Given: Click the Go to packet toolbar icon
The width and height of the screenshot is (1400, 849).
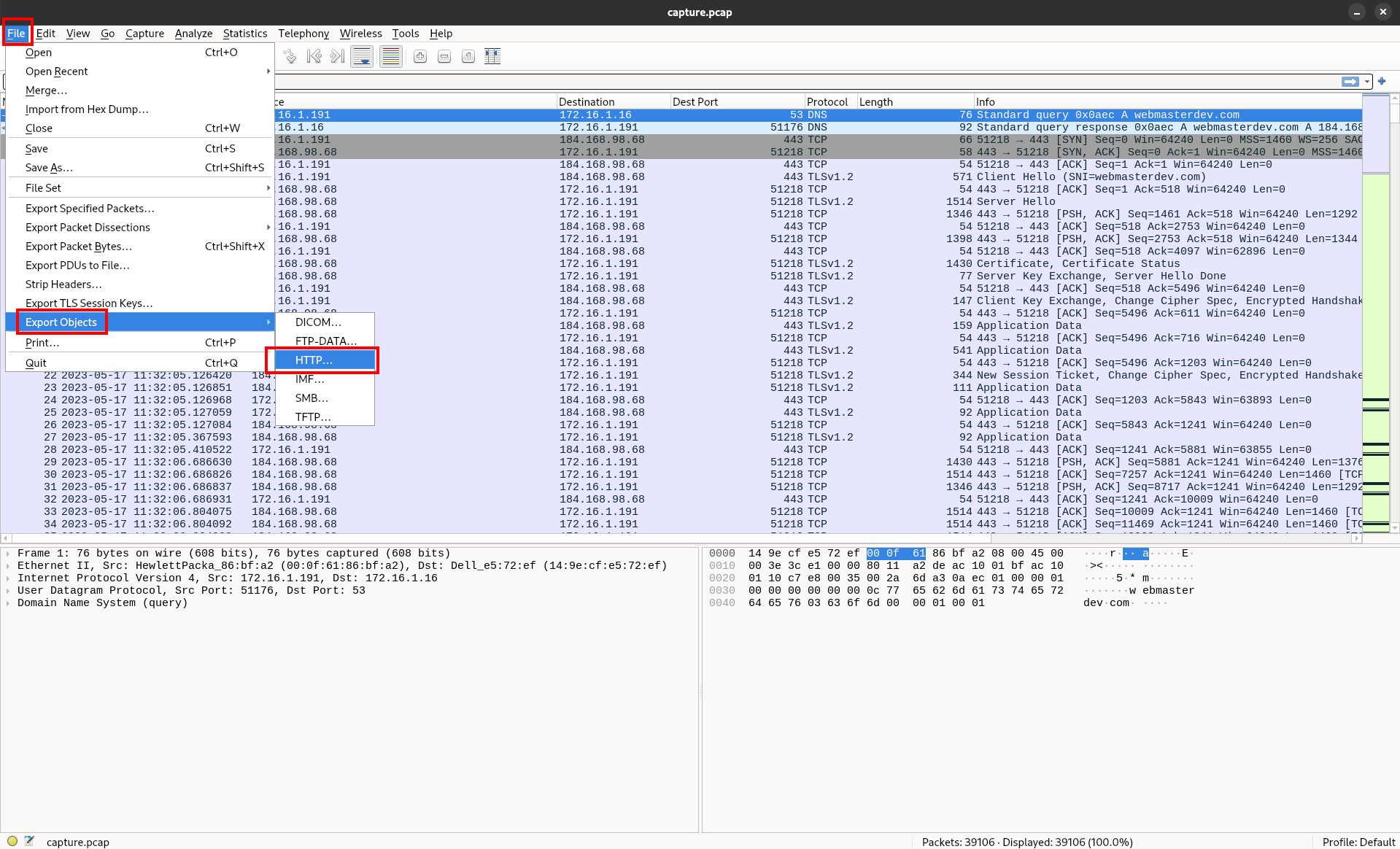Looking at the screenshot, I should pos(290,57).
